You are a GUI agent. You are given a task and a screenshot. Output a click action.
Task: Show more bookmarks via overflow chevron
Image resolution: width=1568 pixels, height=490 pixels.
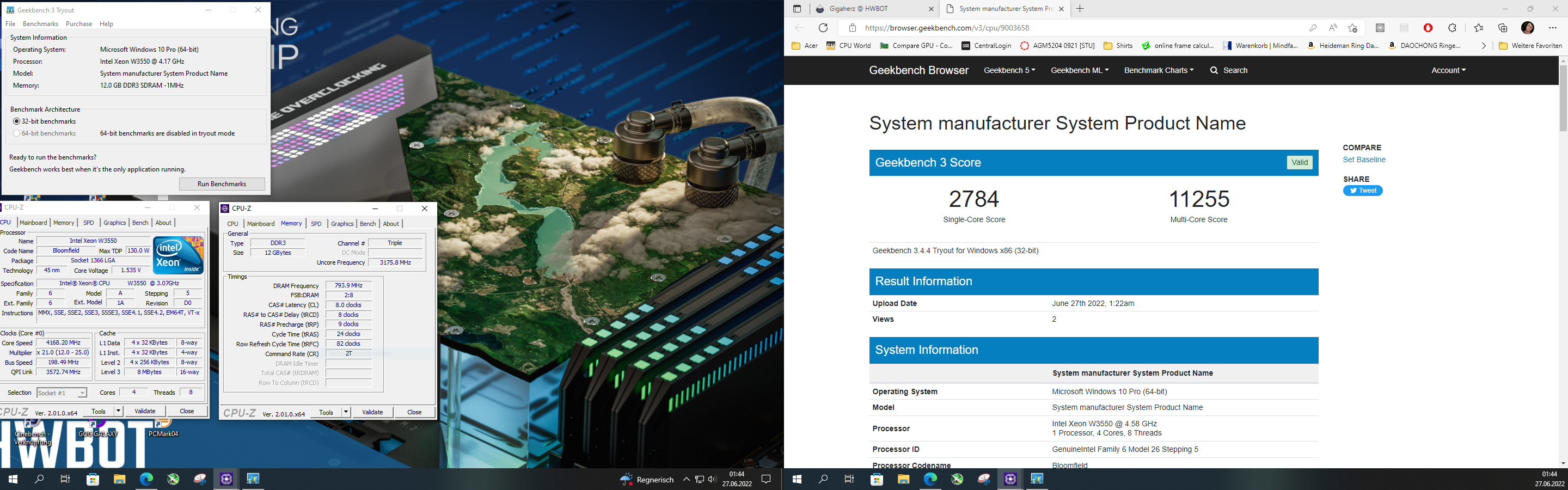[x=1484, y=46]
